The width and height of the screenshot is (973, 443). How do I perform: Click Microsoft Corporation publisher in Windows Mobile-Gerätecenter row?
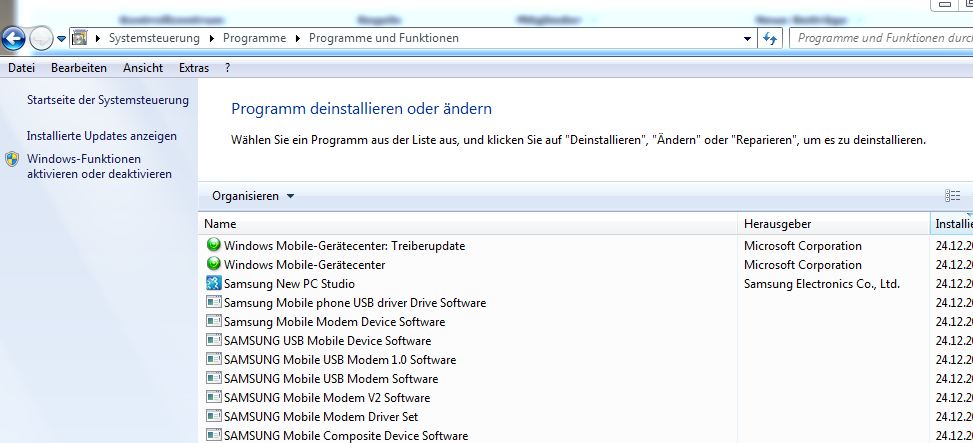[803, 265]
